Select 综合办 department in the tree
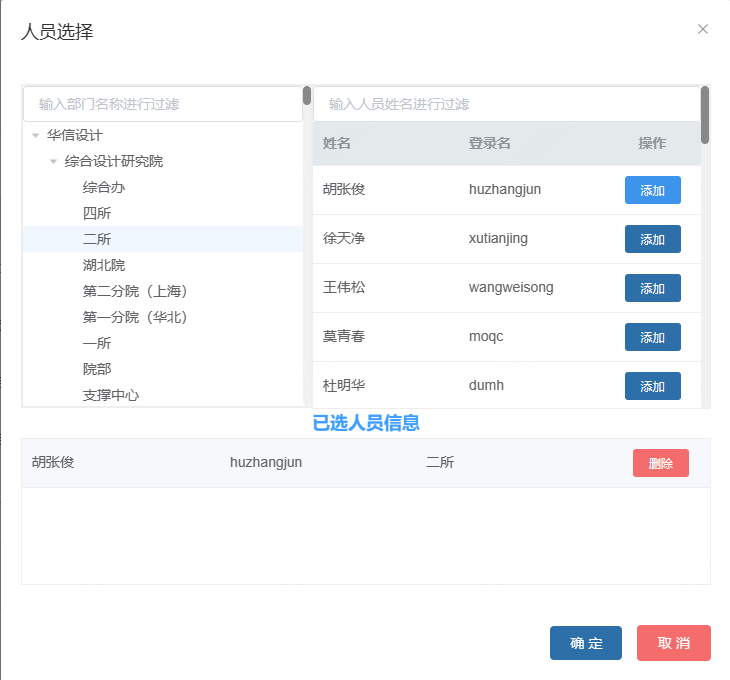 (104, 187)
